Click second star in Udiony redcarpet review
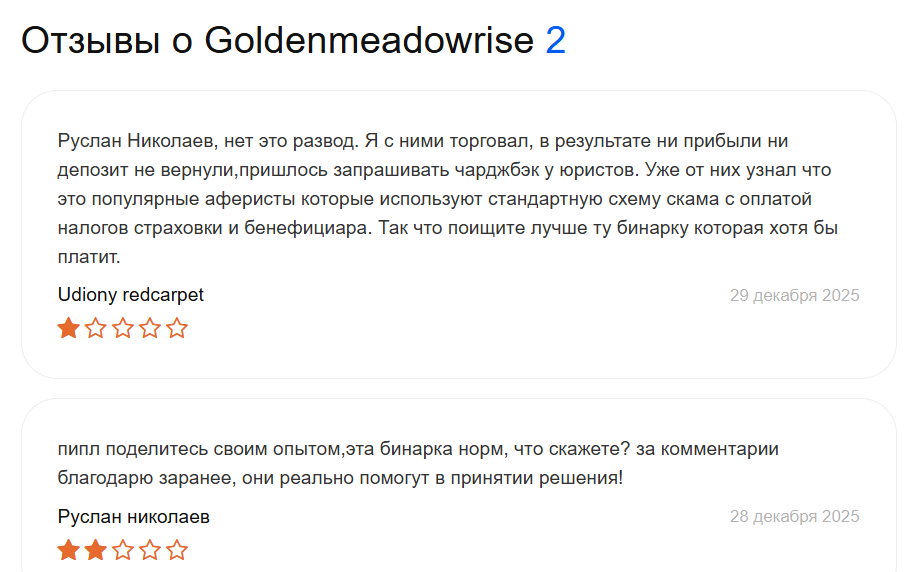 point(96,328)
